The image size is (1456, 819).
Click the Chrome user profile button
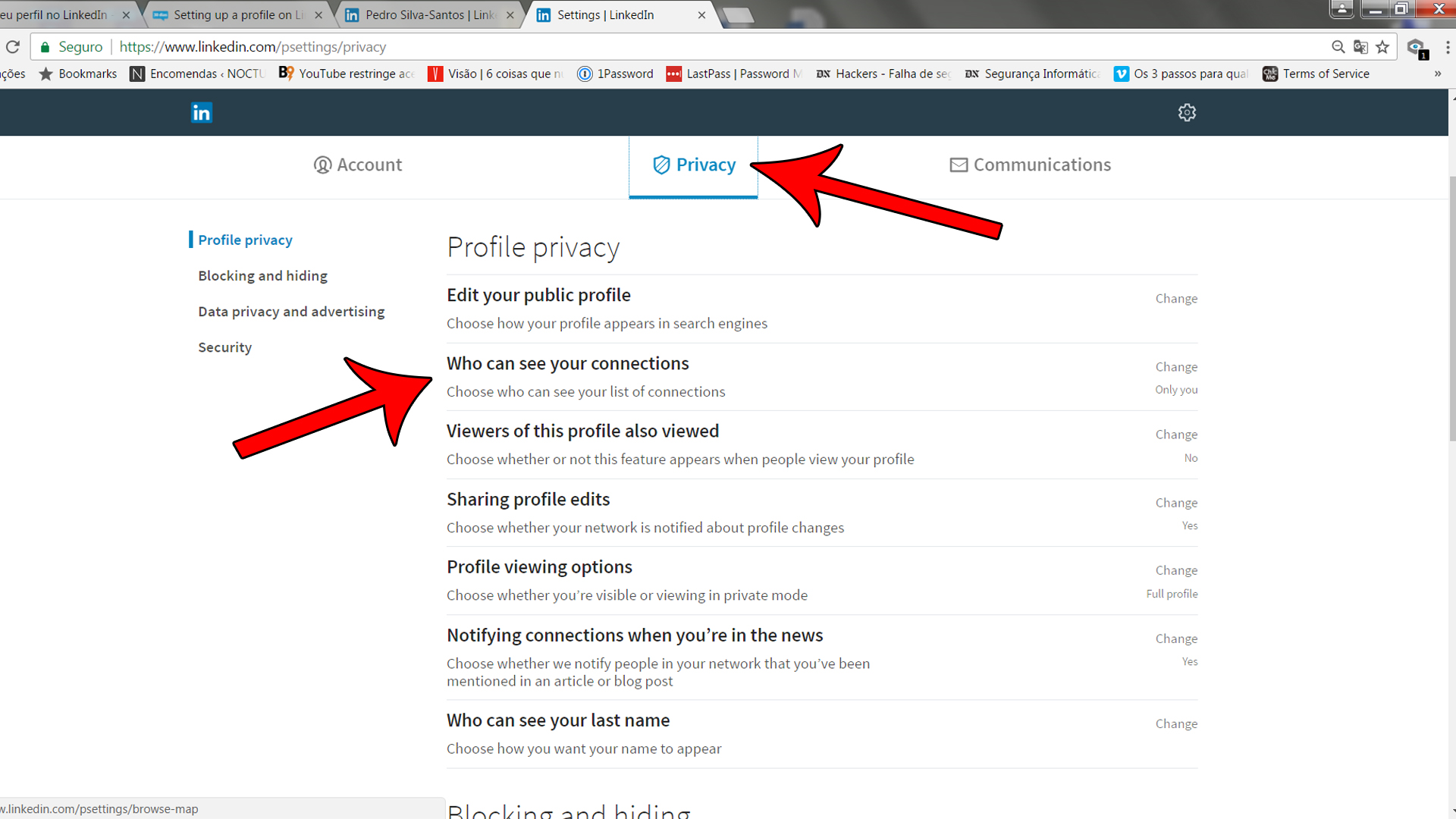coord(1341,9)
